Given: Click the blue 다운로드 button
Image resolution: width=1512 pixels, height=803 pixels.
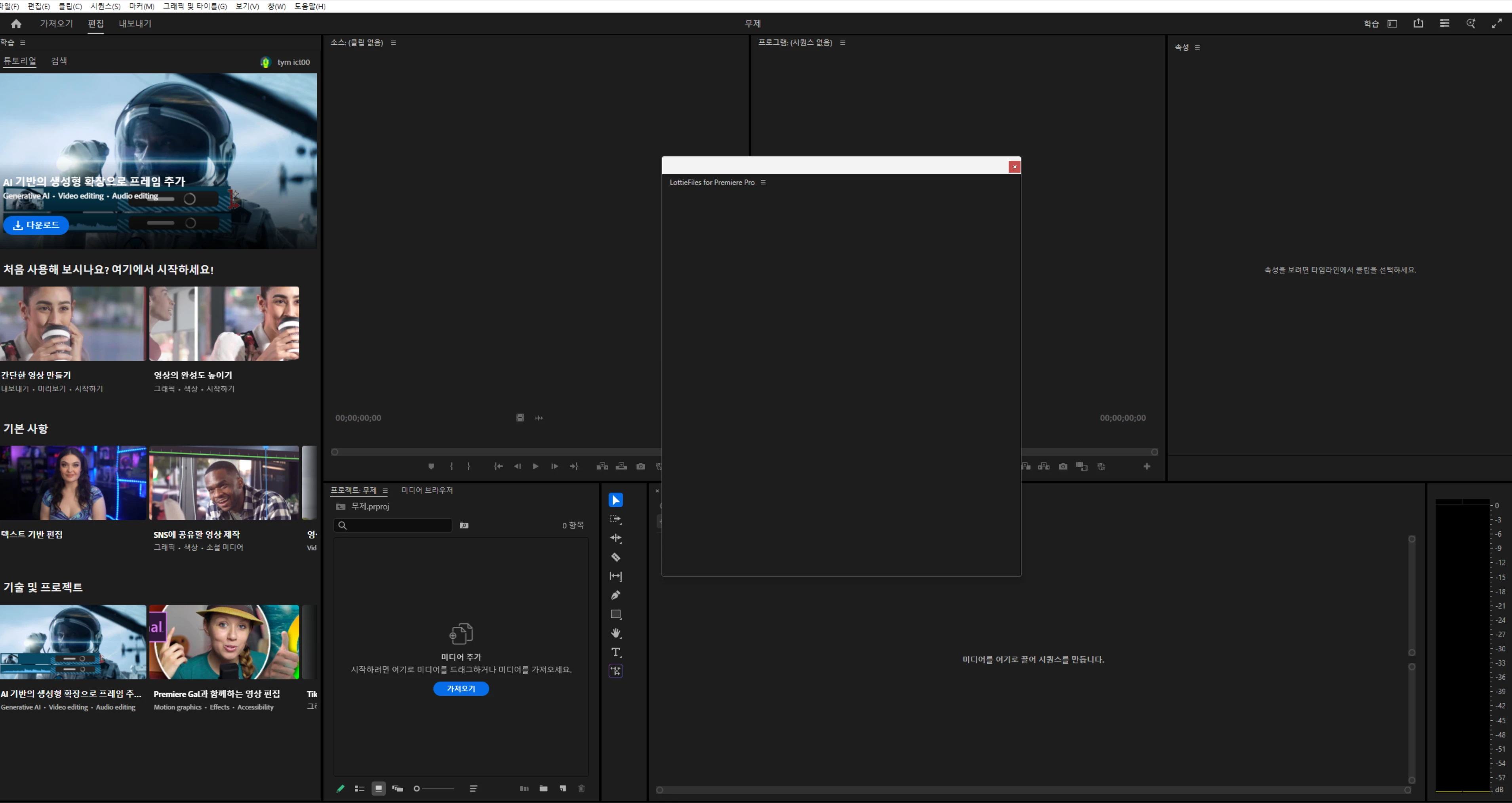Looking at the screenshot, I should coord(36,225).
